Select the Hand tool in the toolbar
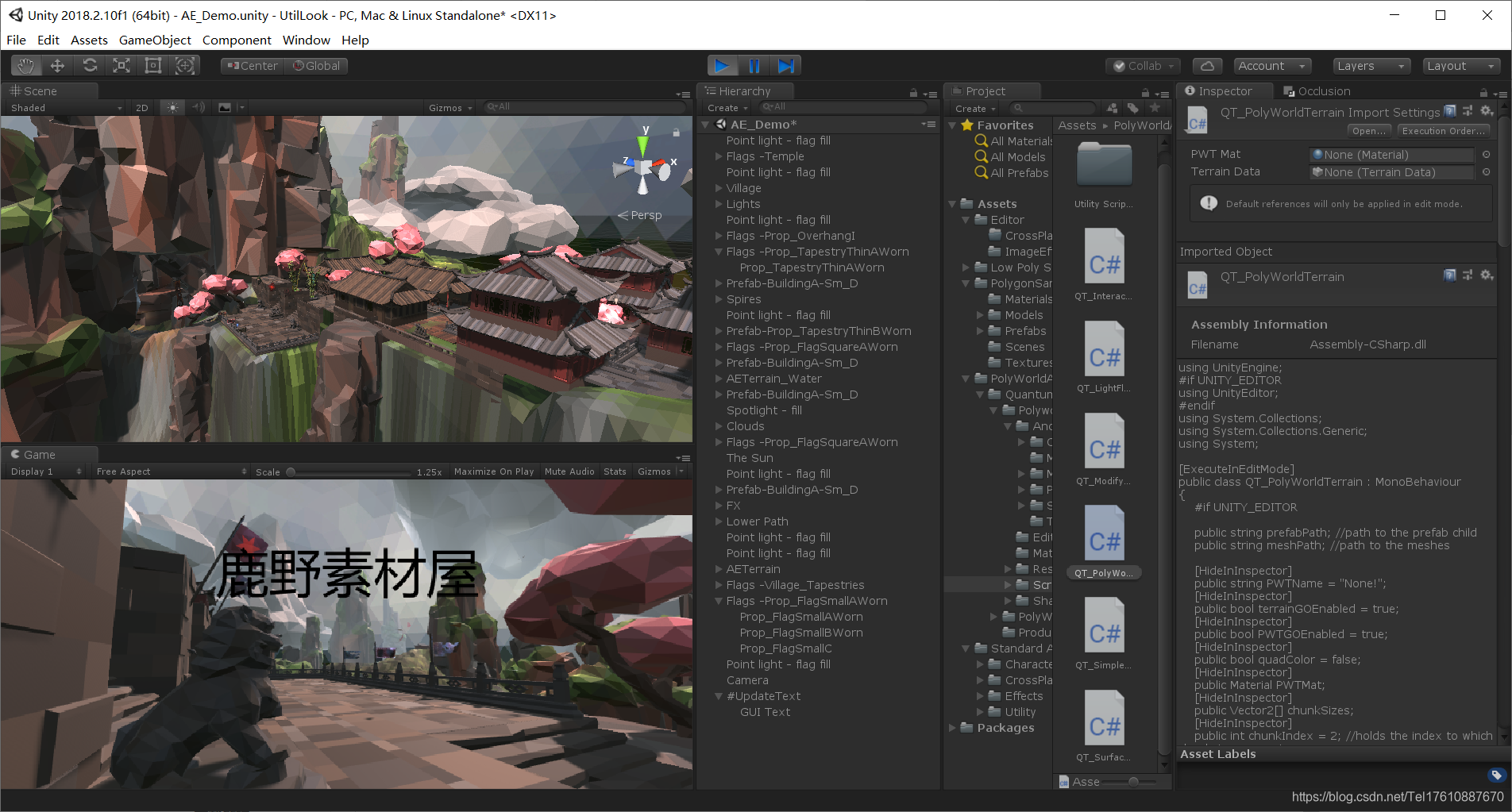 click(x=26, y=66)
